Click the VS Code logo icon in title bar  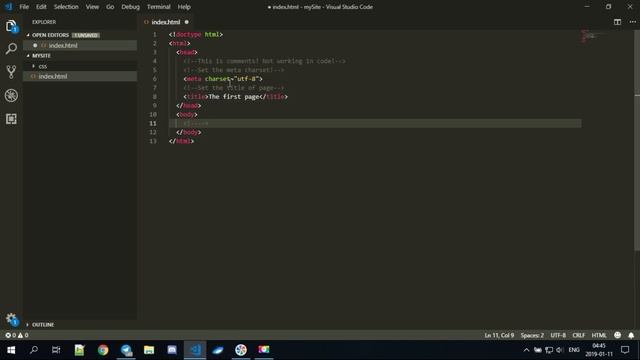click(x=8, y=7)
